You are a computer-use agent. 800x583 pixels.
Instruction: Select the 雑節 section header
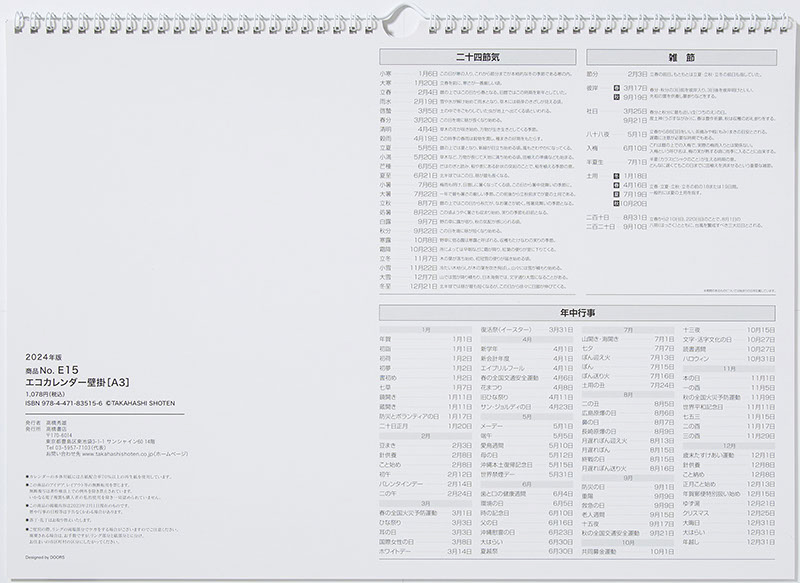click(685, 57)
